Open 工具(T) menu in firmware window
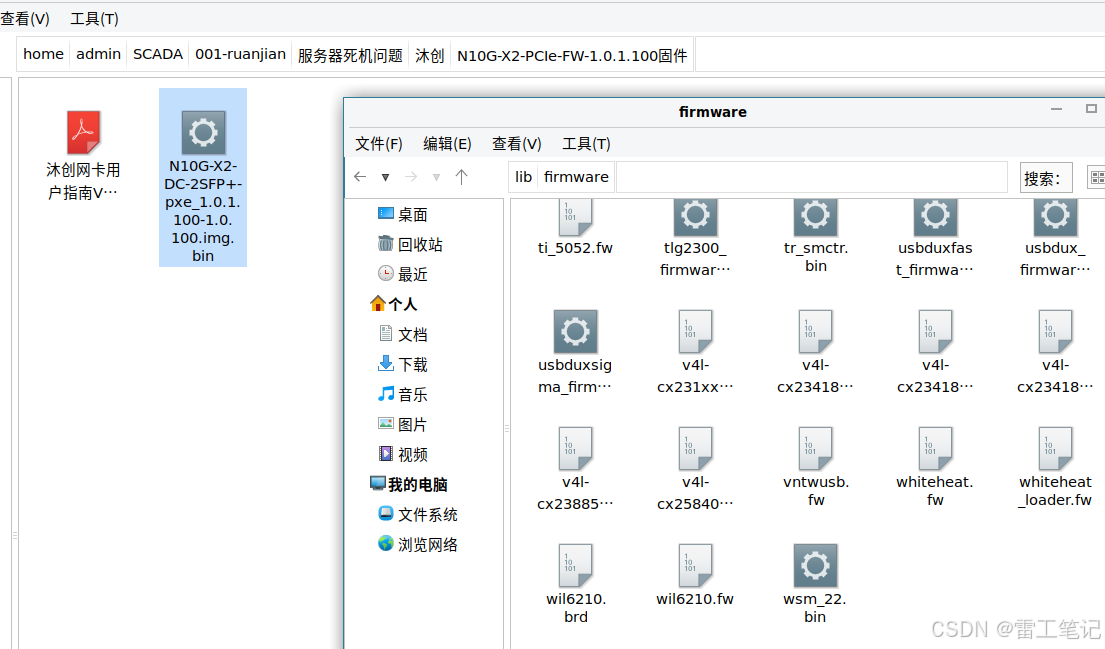Viewport: 1105px width, 649px height. [x=586, y=144]
